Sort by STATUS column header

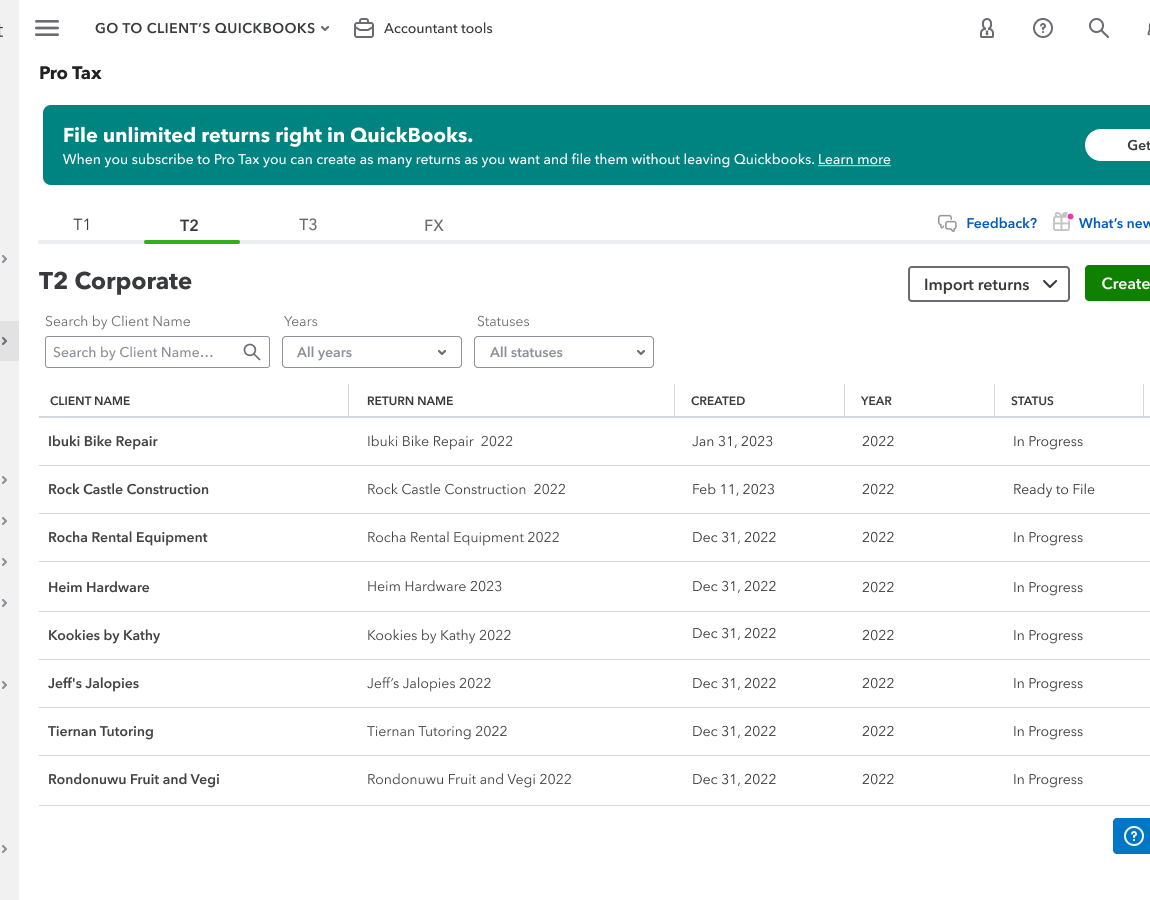(x=1032, y=400)
